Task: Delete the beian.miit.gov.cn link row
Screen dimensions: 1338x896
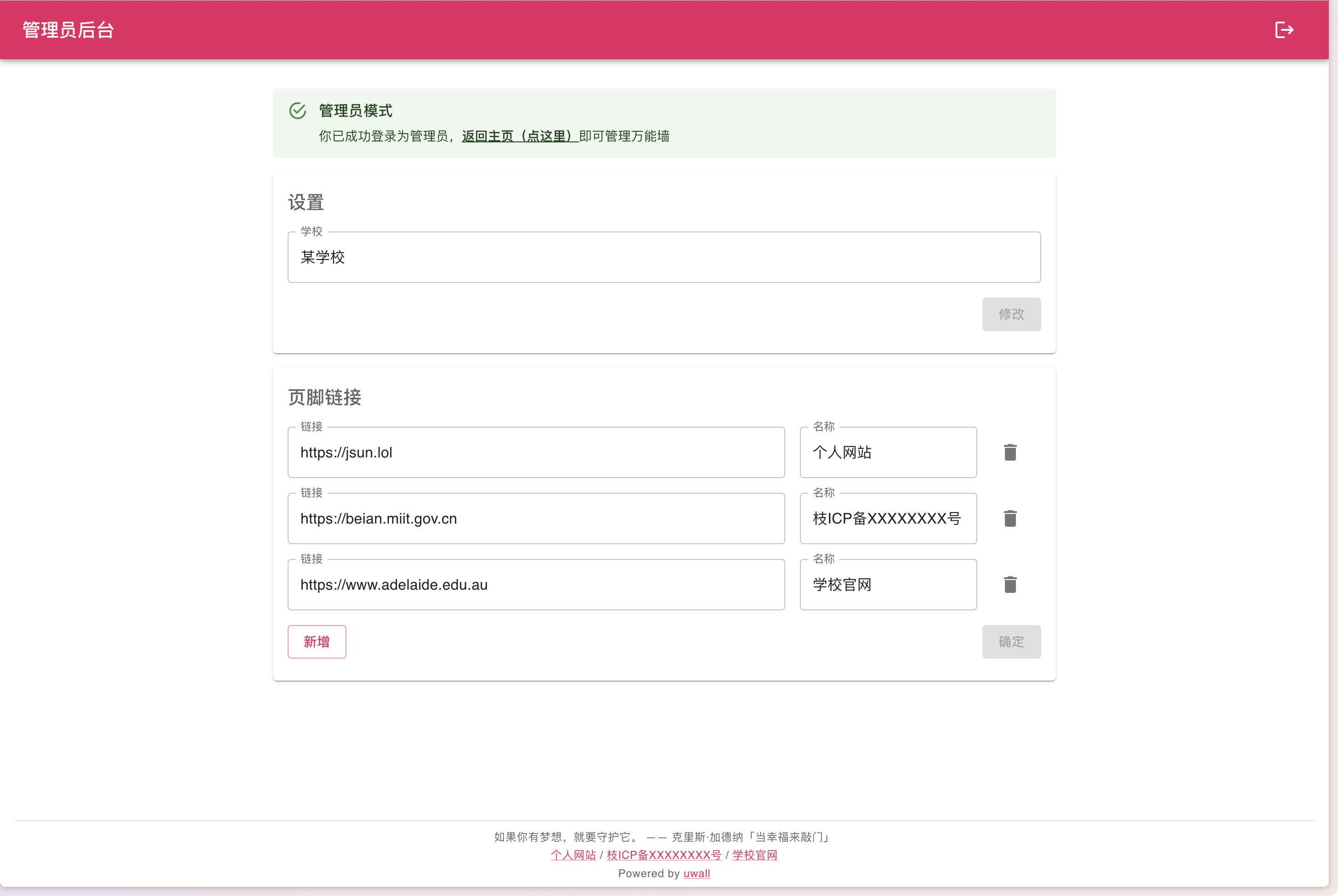Action: [x=1010, y=518]
